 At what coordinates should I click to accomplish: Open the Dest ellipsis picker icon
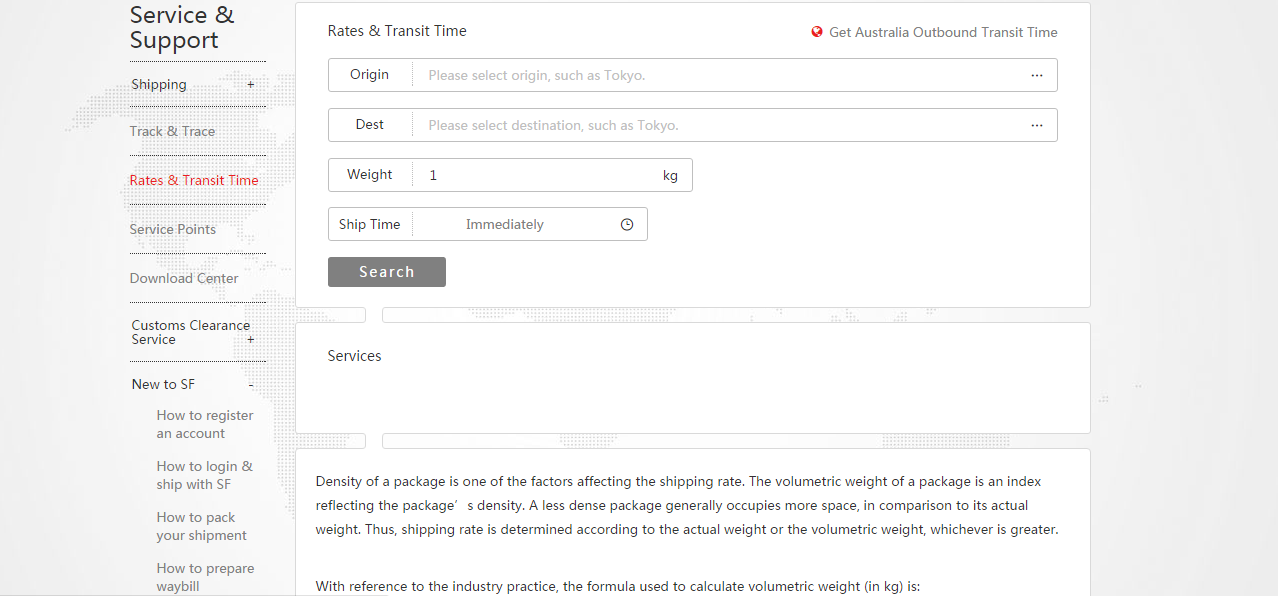[x=1037, y=125]
